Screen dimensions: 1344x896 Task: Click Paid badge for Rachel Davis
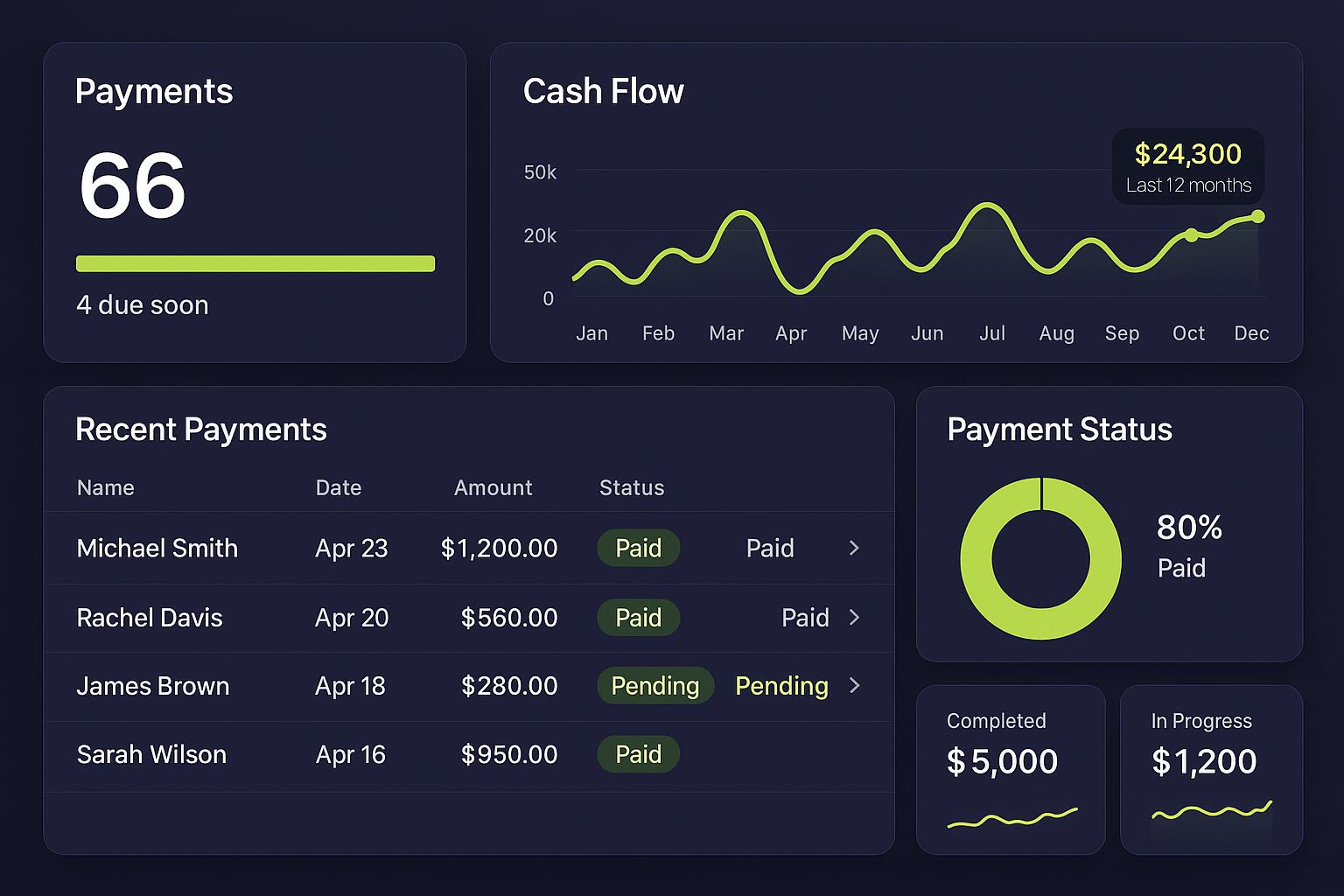(x=638, y=617)
